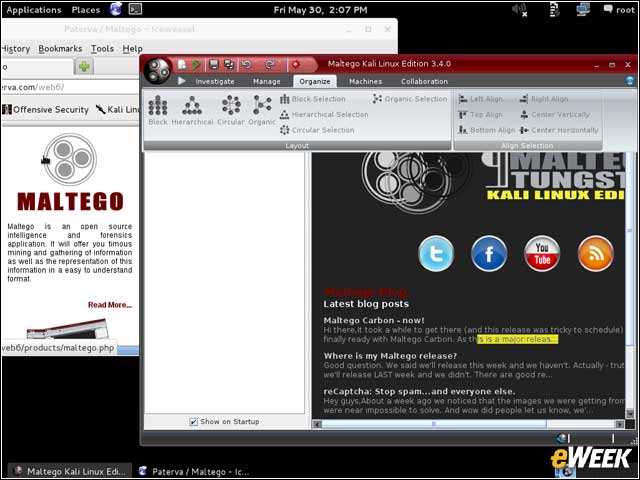Click the muted volume icon in panel

tap(519, 10)
